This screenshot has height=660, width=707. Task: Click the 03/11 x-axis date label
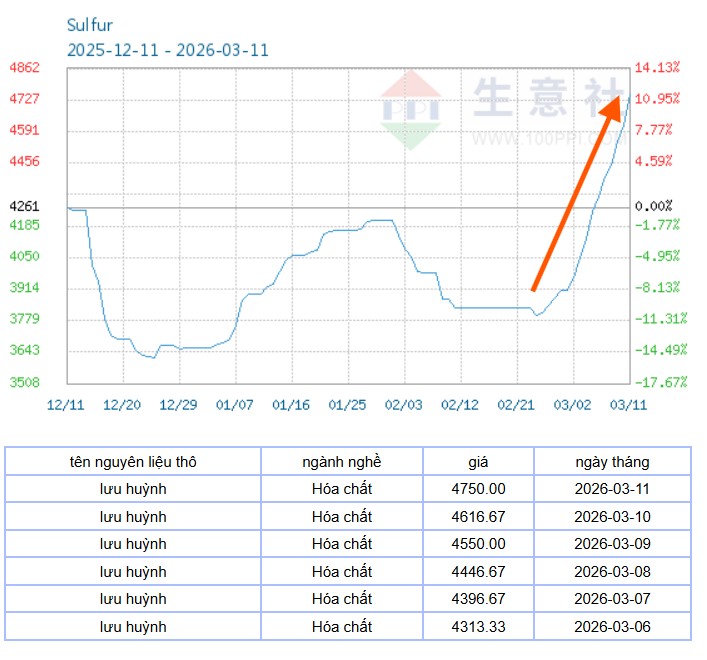pyautogui.click(x=628, y=404)
